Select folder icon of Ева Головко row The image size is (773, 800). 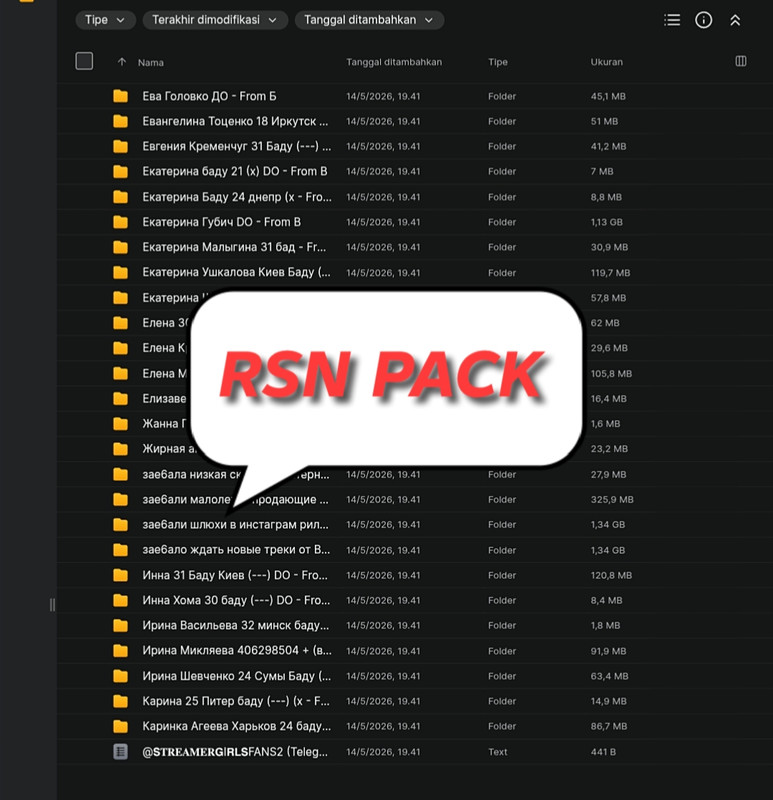pyautogui.click(x=120, y=96)
